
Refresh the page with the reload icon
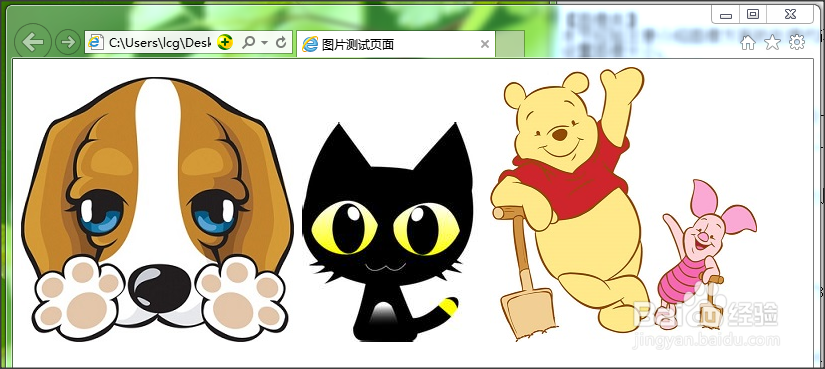281,43
